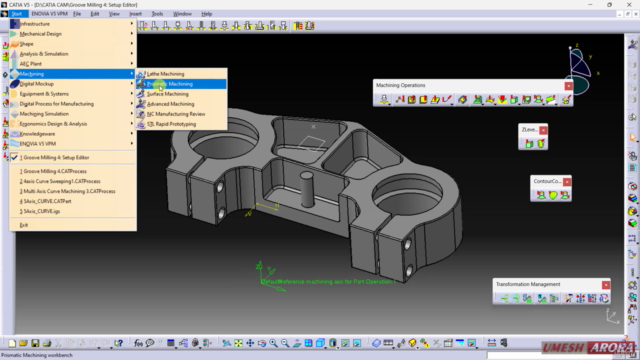Open the Insert menu
640x360 pixels.
[x=136, y=14]
